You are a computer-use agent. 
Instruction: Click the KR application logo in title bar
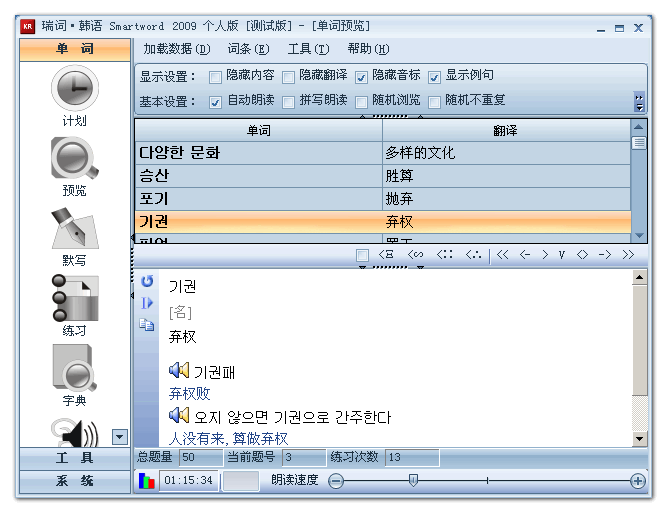point(28,26)
